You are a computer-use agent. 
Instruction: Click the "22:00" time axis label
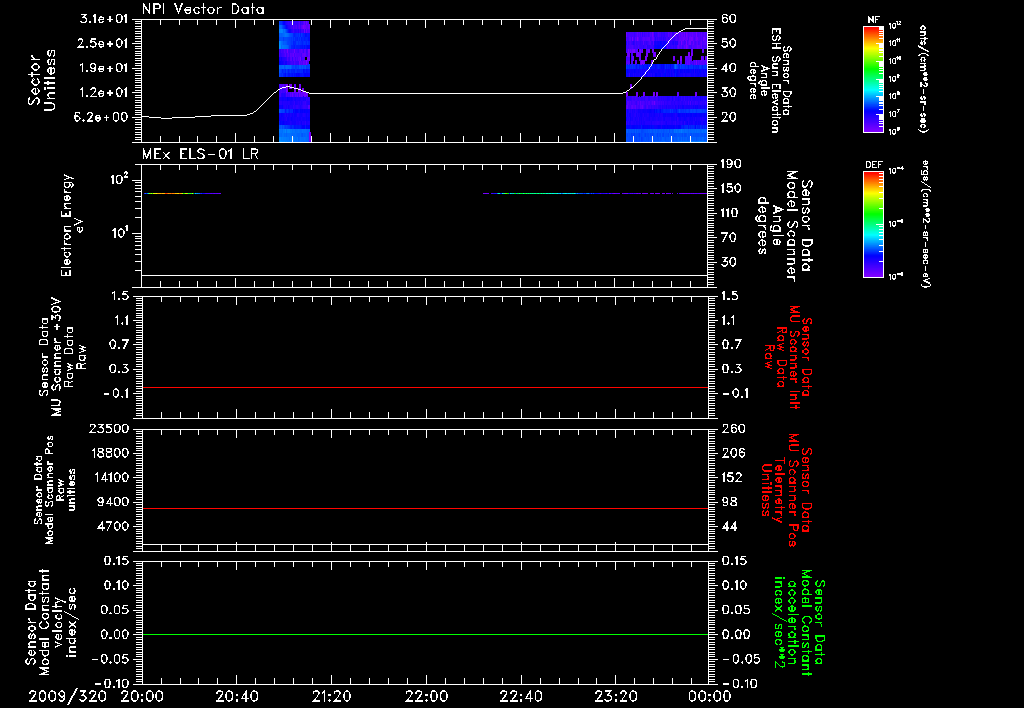(x=426, y=696)
